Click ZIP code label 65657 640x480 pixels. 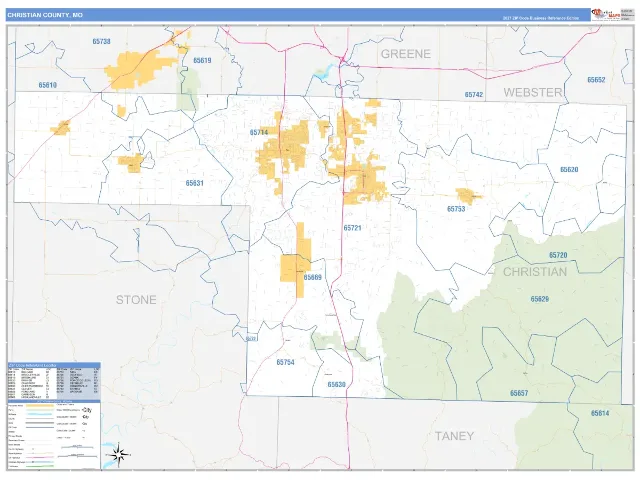[x=519, y=393]
